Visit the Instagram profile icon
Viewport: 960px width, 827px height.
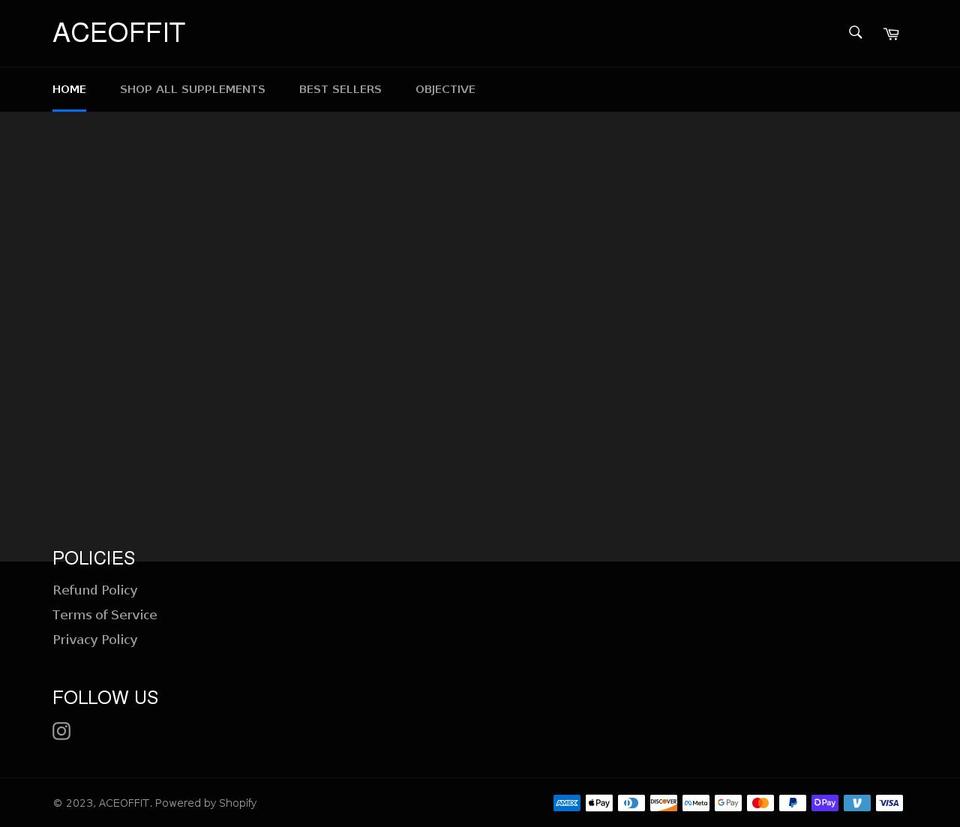coord(61,731)
